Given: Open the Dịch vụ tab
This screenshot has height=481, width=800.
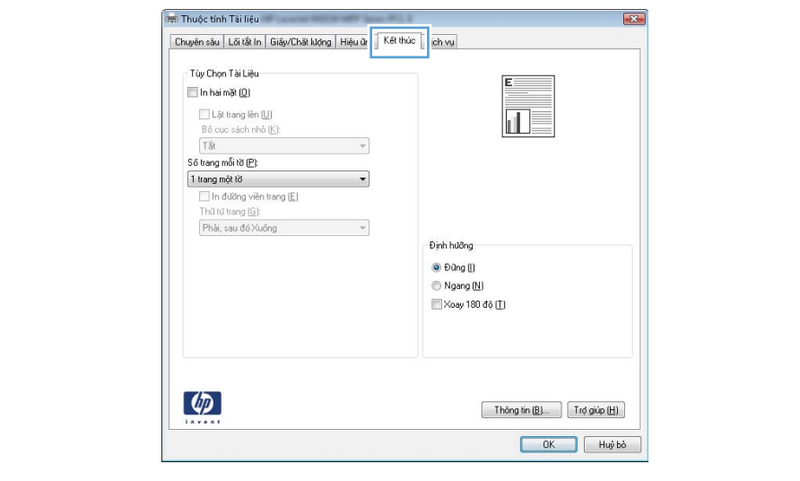Looking at the screenshot, I should (442, 42).
